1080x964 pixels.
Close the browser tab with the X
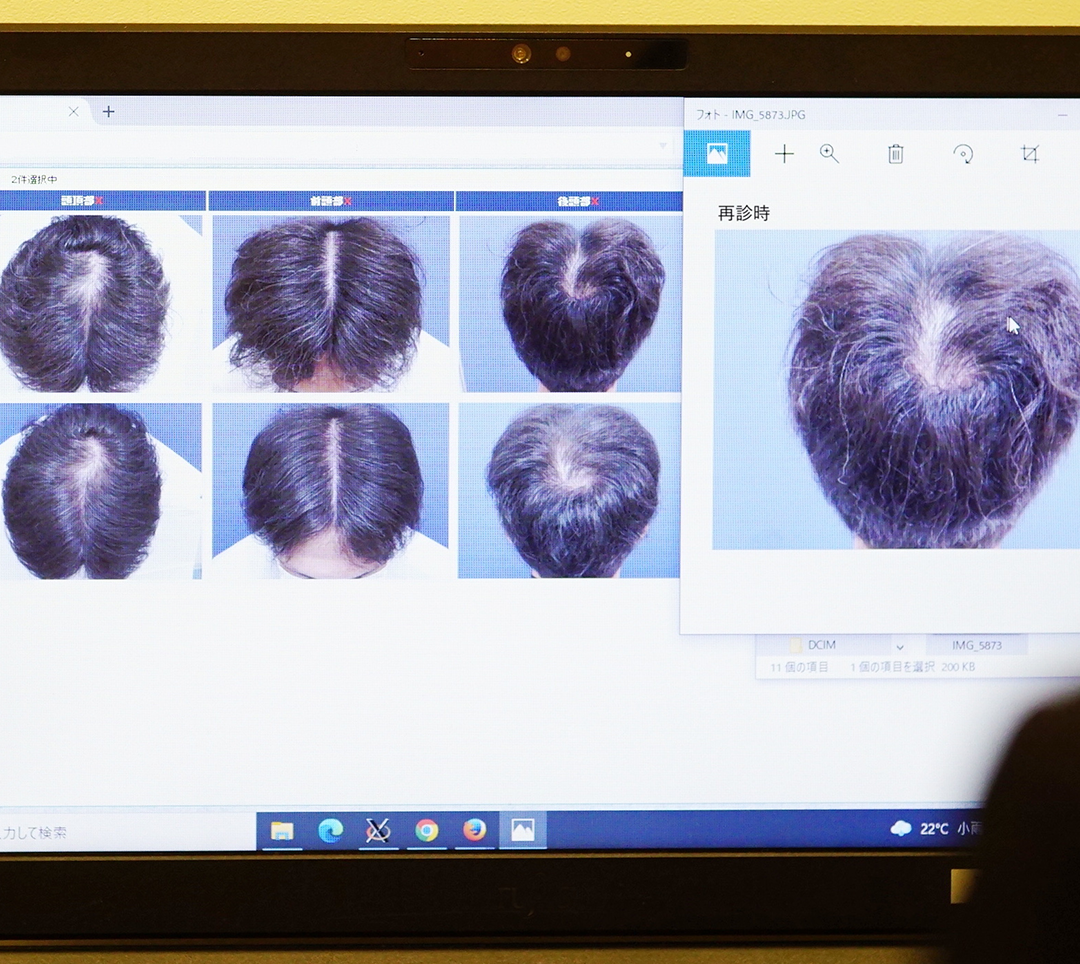[74, 112]
